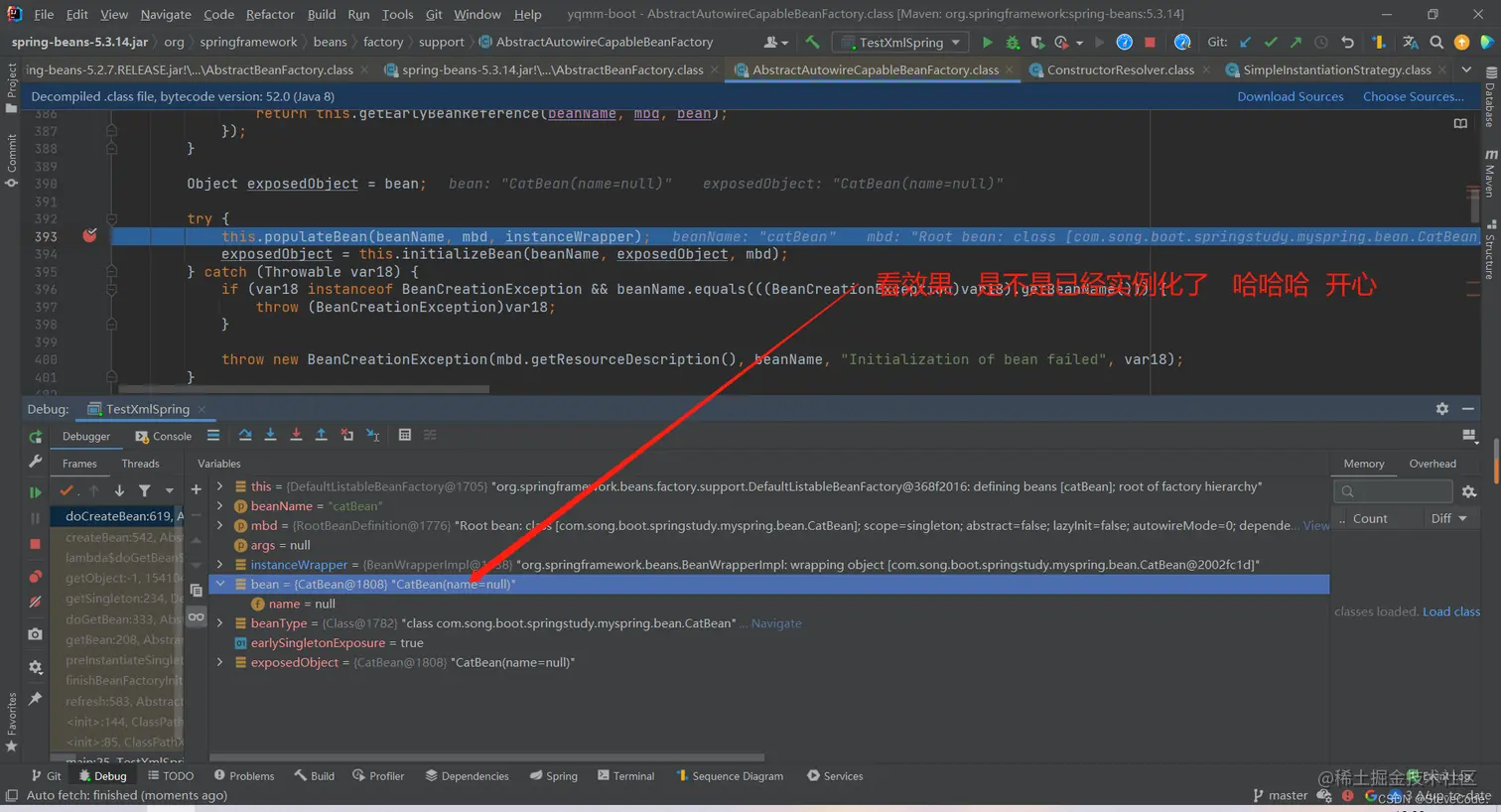This screenshot has width=1501, height=812.
Task: Click the Build hammer icon
Action: pos(812,43)
